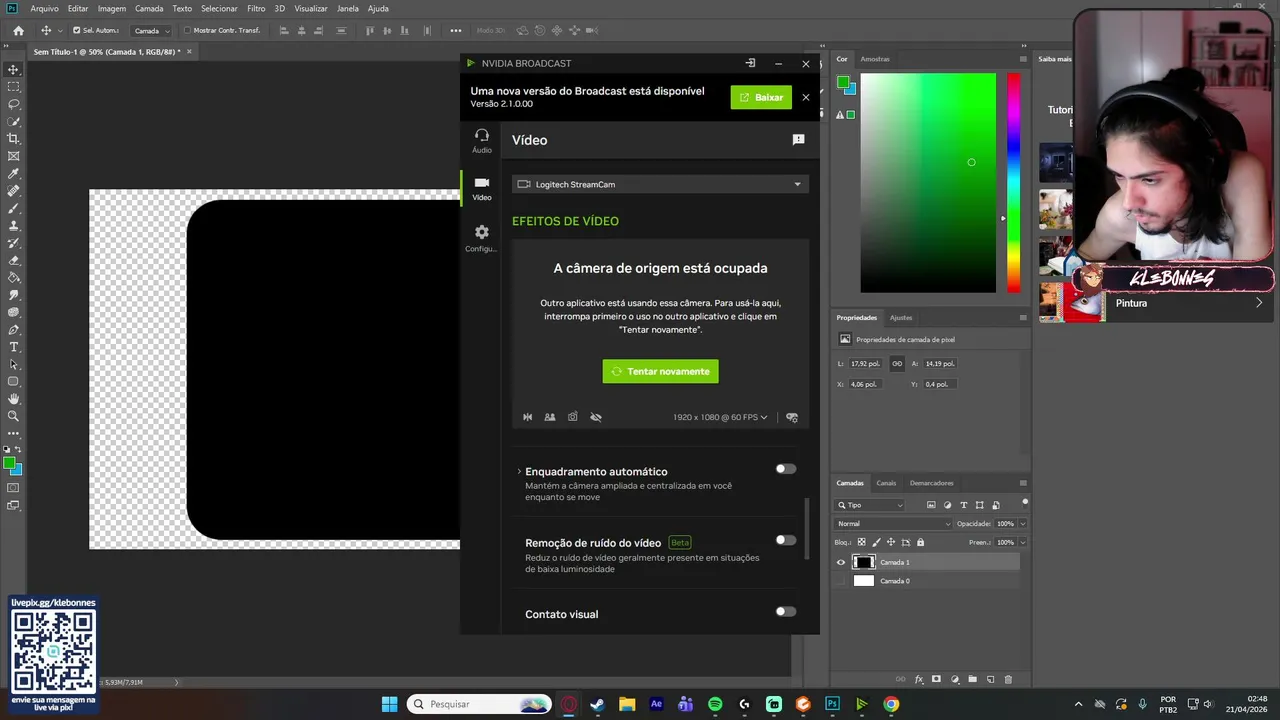Image resolution: width=1280 pixels, height=720 pixels.
Task: Select the Brush tool
Action: pos(14,209)
